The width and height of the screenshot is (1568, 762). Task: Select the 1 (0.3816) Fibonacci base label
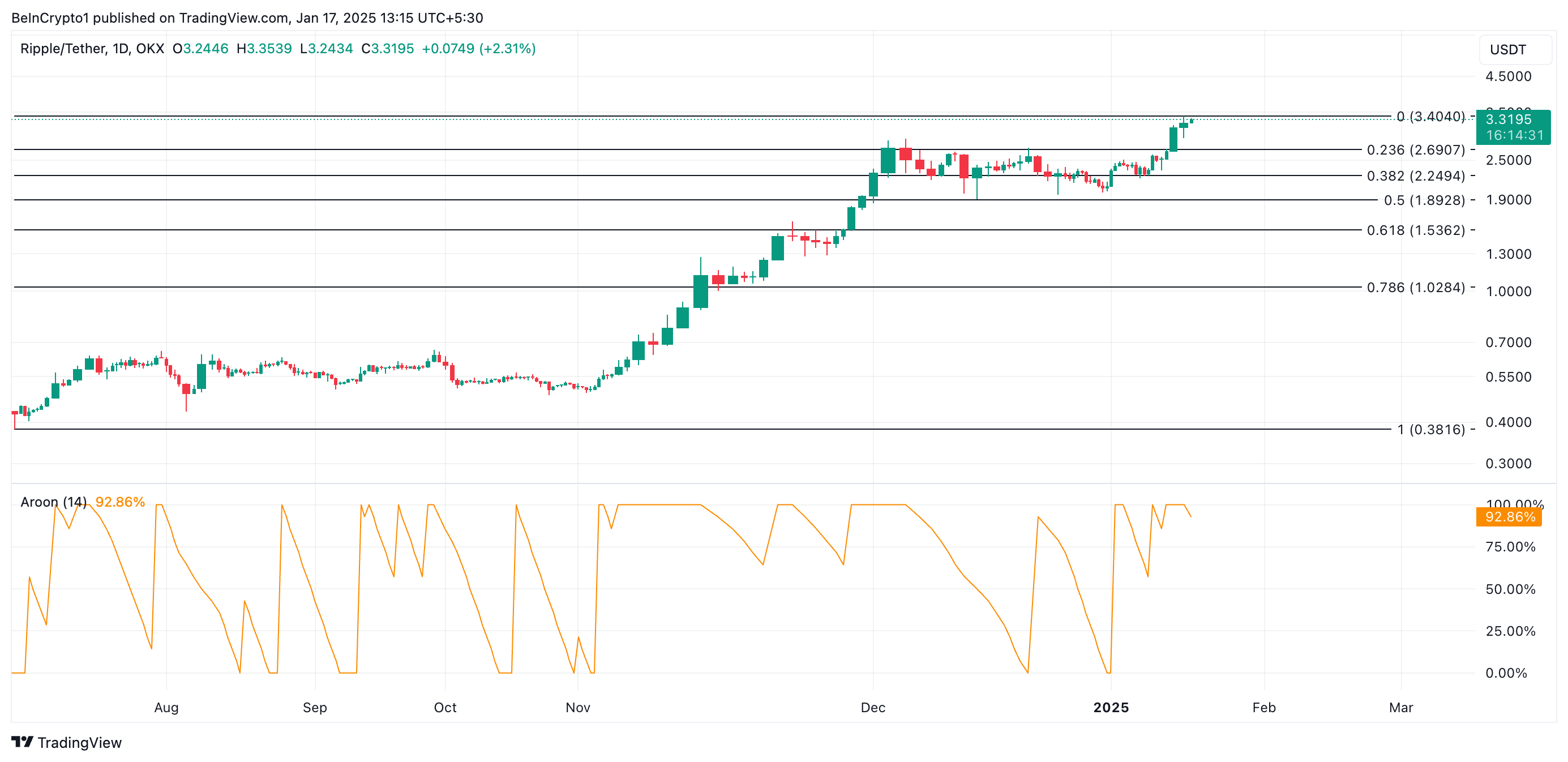click(x=1430, y=430)
